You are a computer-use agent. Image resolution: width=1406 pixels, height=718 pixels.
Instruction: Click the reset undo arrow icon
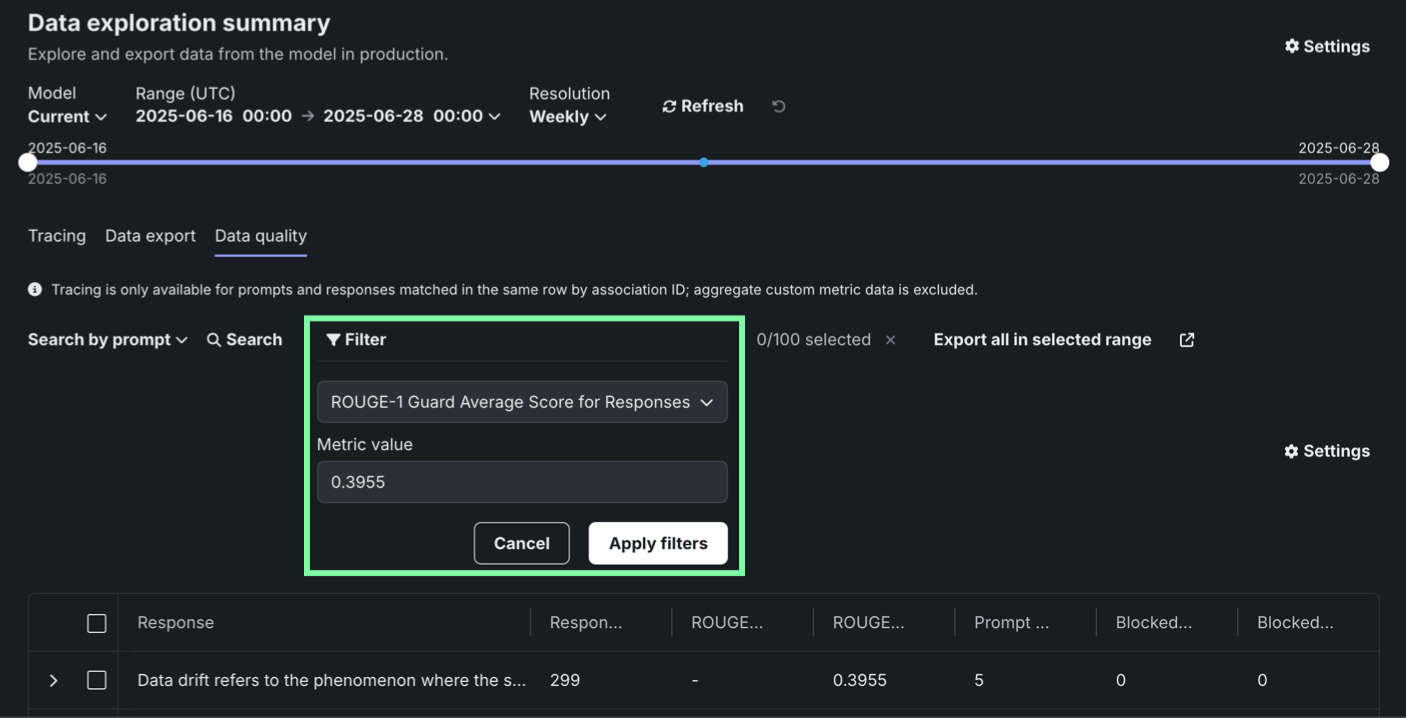point(779,106)
